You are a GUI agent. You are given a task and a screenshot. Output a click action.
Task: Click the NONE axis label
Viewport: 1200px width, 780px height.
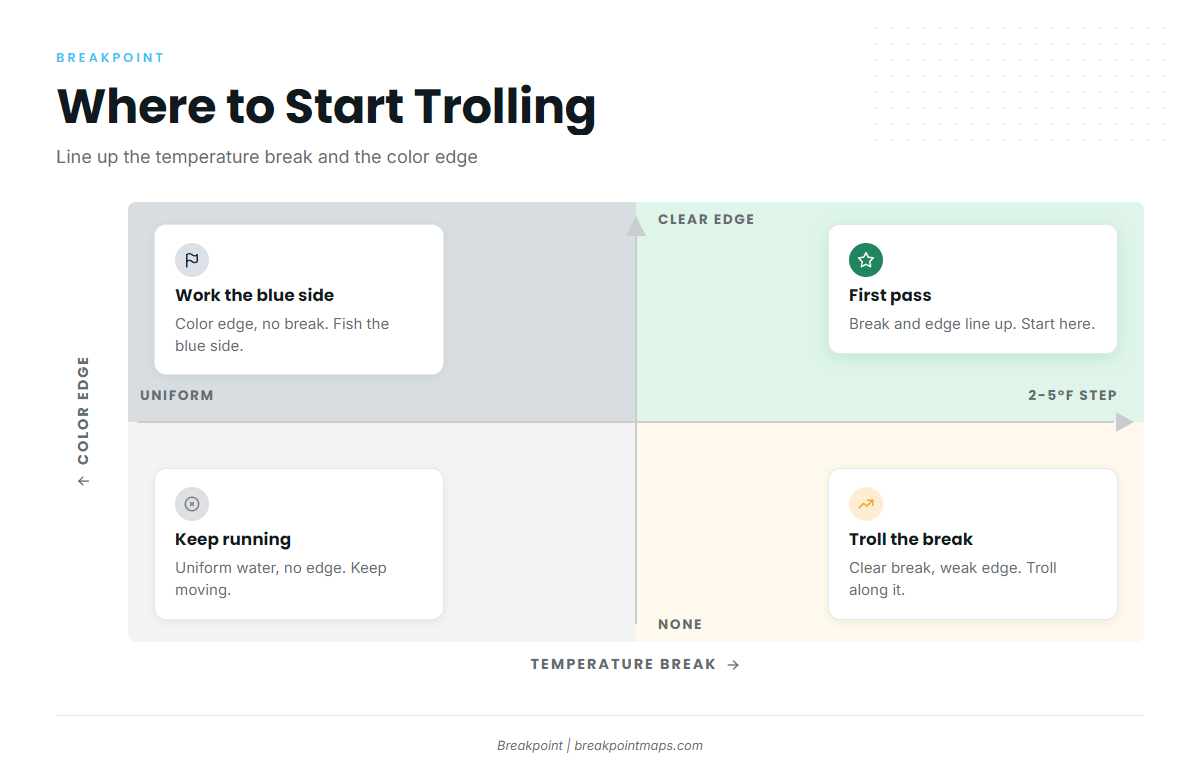click(680, 625)
